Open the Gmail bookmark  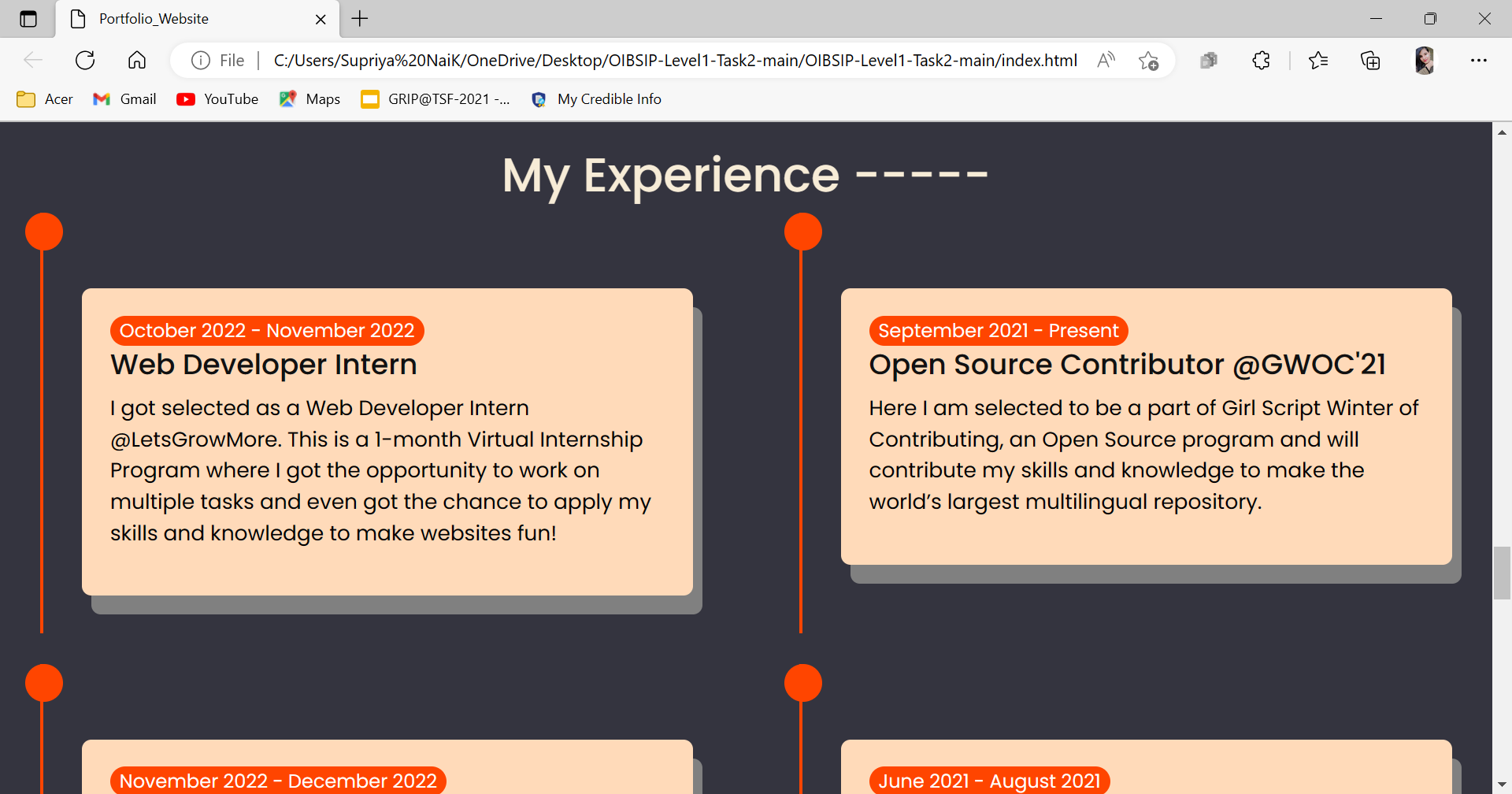(x=124, y=99)
